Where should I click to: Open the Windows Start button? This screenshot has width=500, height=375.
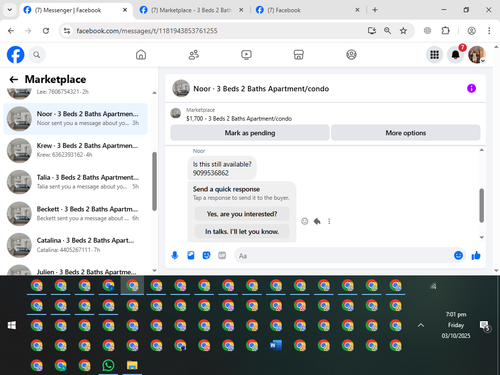tap(12, 325)
